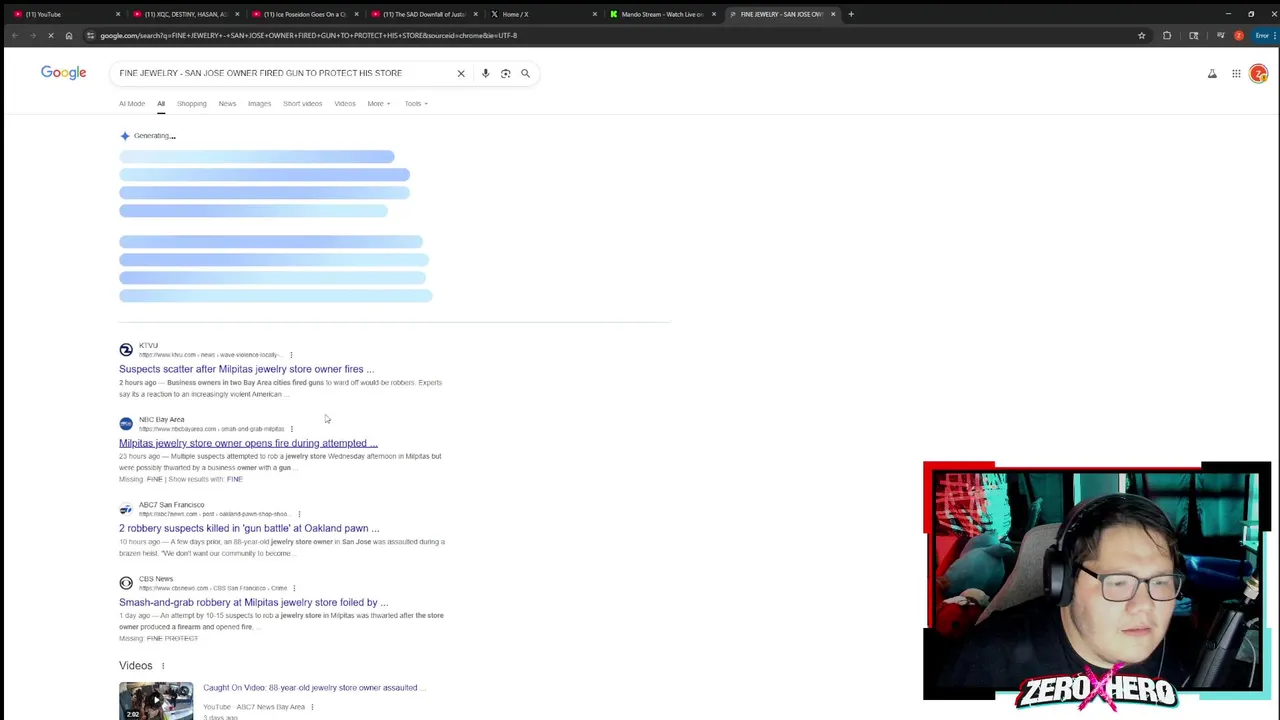
Task: Click the CBS News result favicon
Action: tap(126, 583)
